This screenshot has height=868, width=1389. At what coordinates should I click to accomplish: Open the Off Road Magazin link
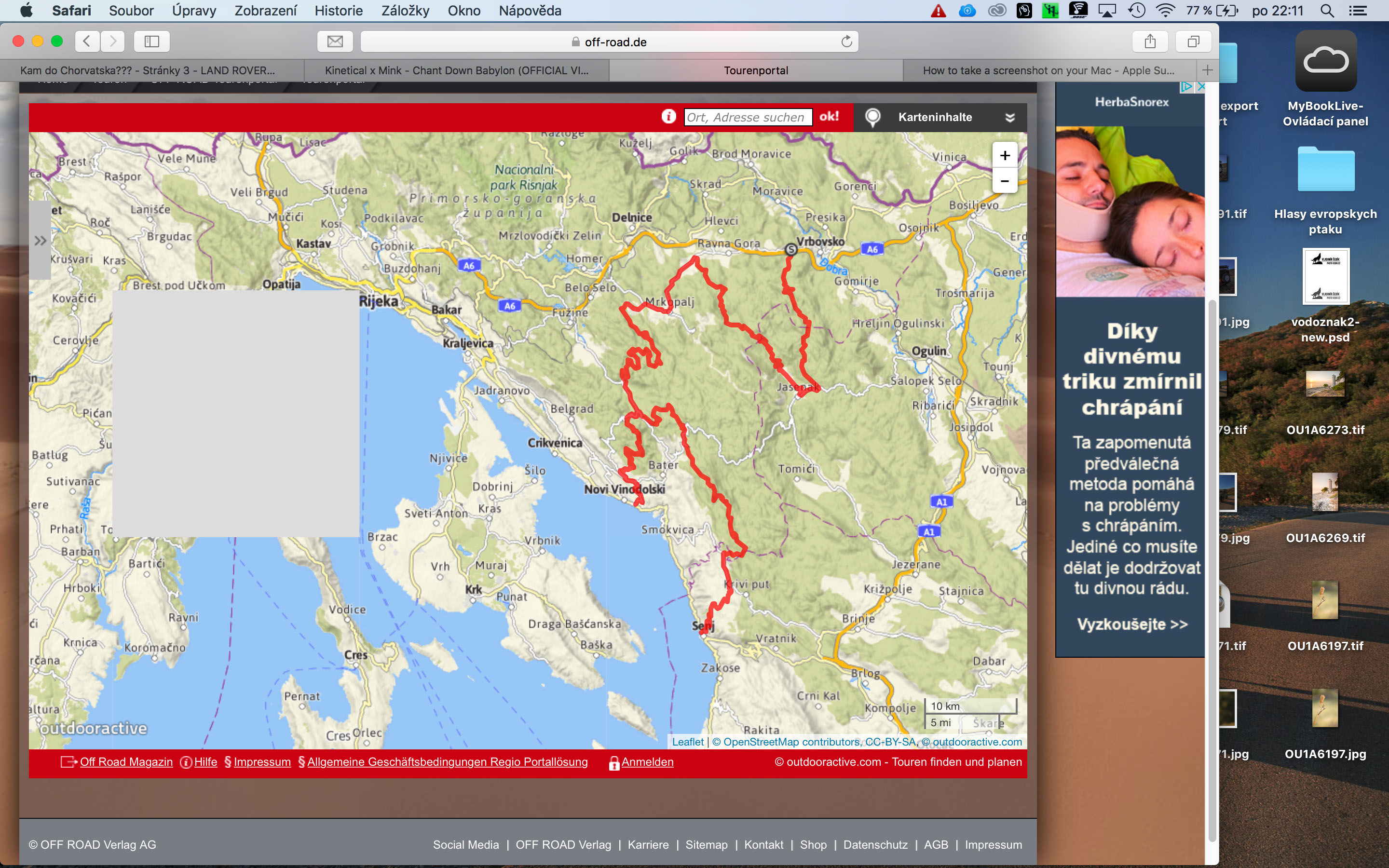click(126, 762)
